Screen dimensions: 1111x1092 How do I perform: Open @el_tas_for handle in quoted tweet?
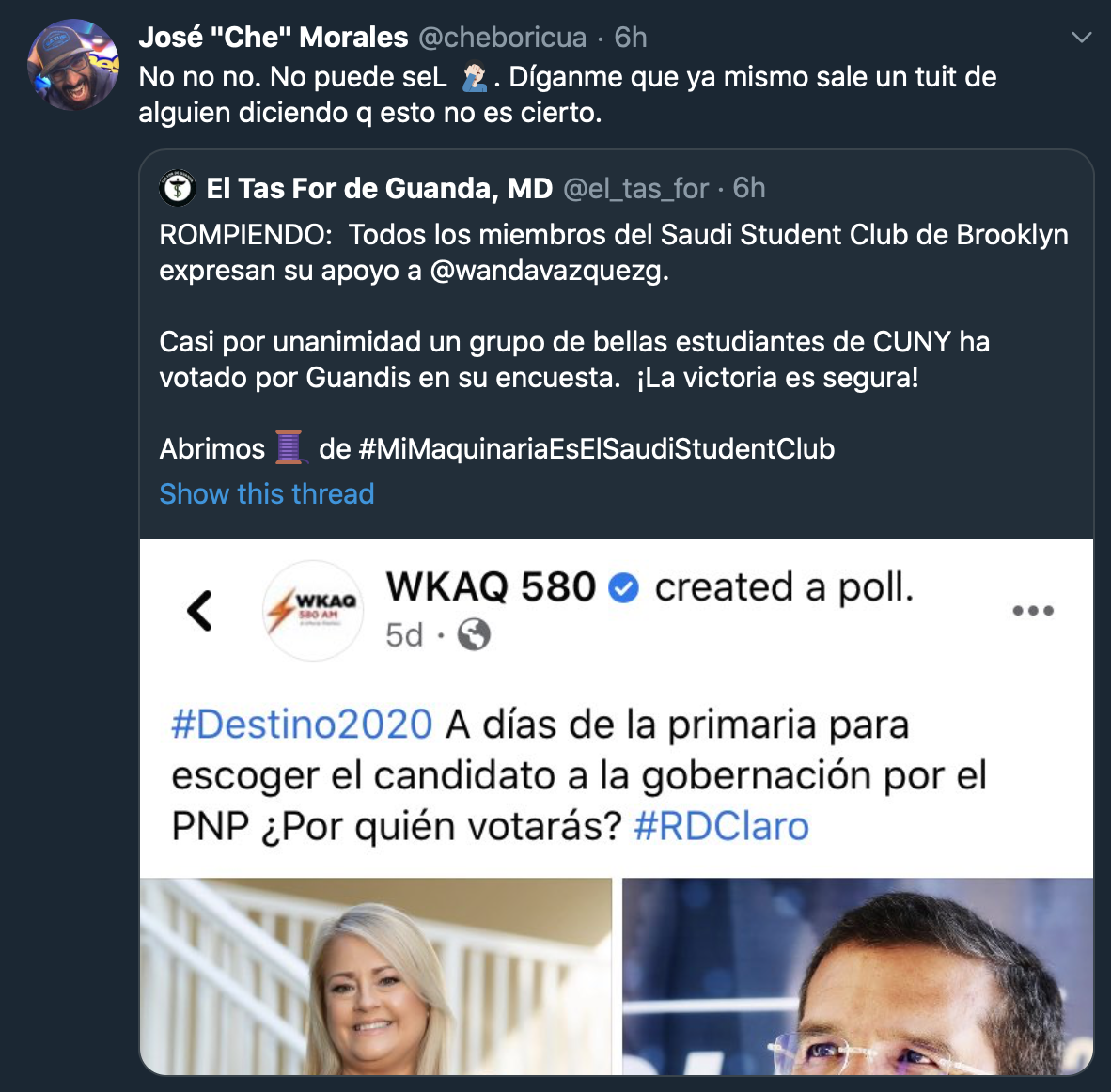point(635,189)
